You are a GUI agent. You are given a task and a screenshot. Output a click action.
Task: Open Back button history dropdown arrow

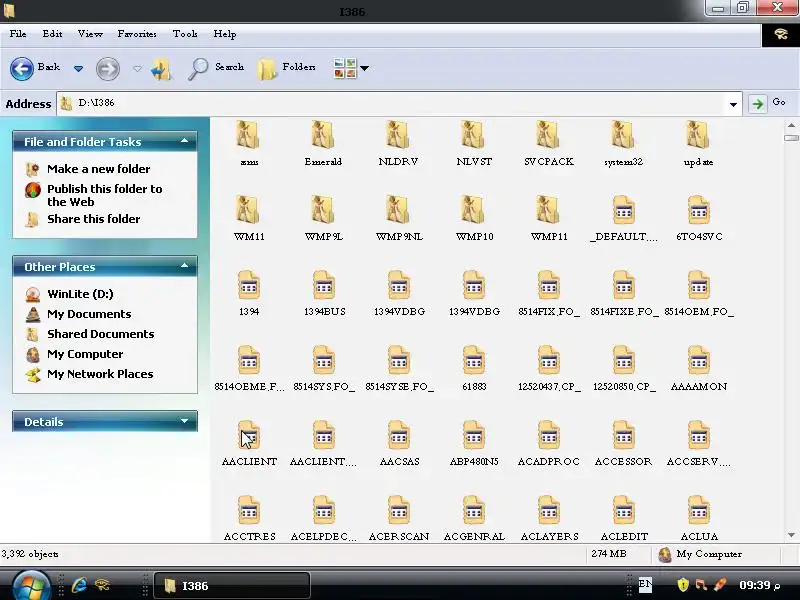coord(78,68)
